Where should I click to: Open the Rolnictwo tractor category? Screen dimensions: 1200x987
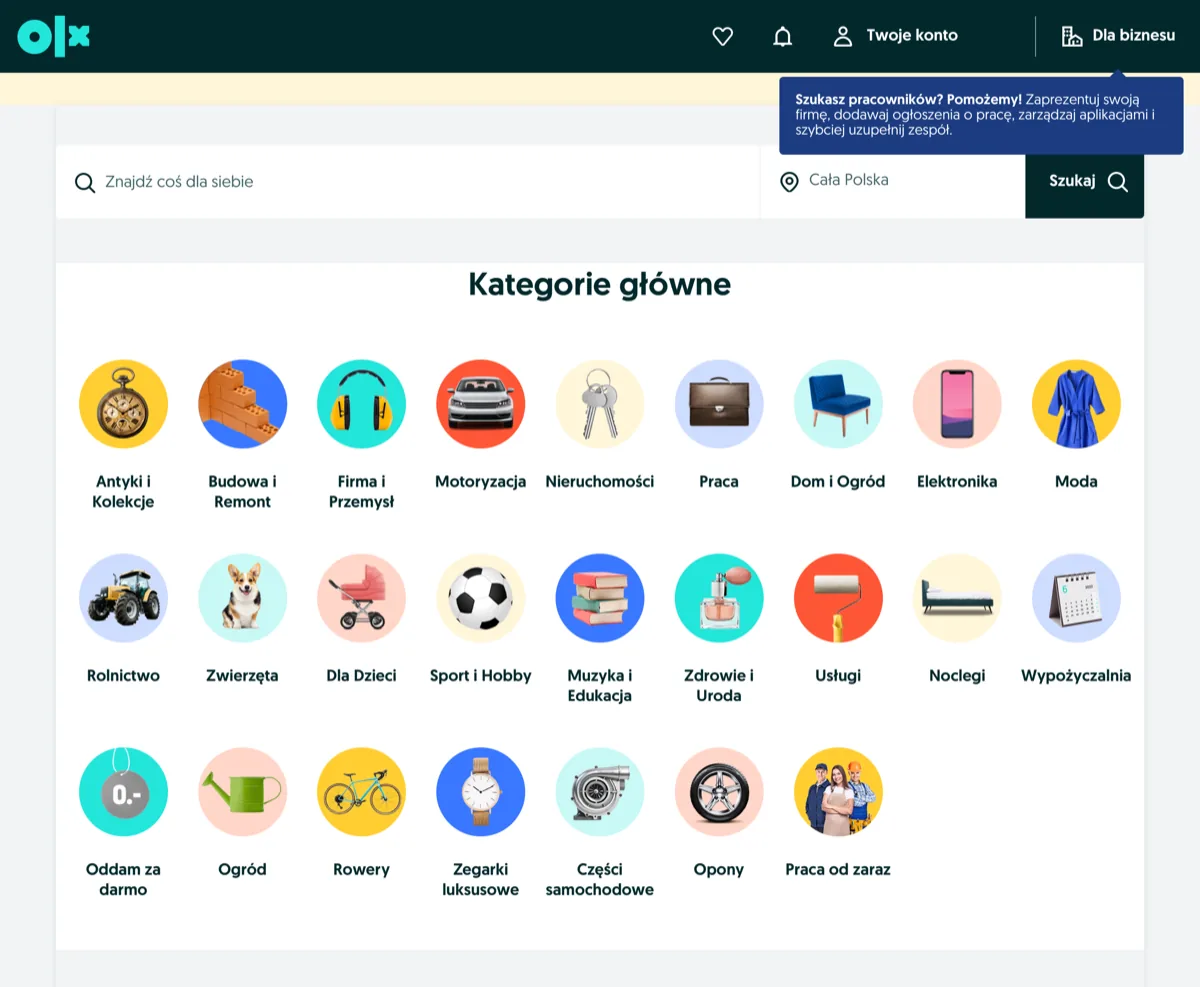click(x=123, y=598)
